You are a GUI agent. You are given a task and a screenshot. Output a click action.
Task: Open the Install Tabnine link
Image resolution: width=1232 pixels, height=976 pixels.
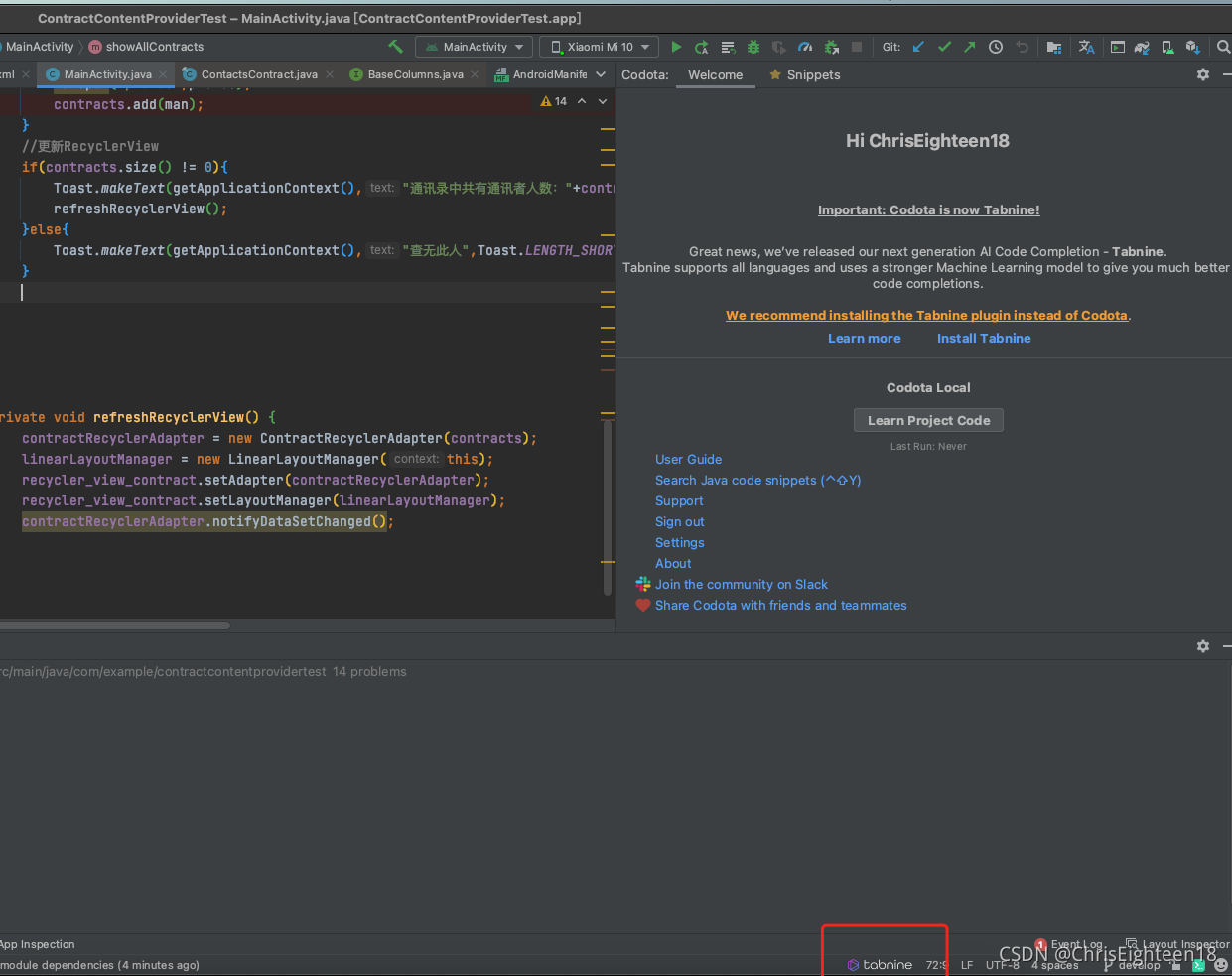(983, 338)
